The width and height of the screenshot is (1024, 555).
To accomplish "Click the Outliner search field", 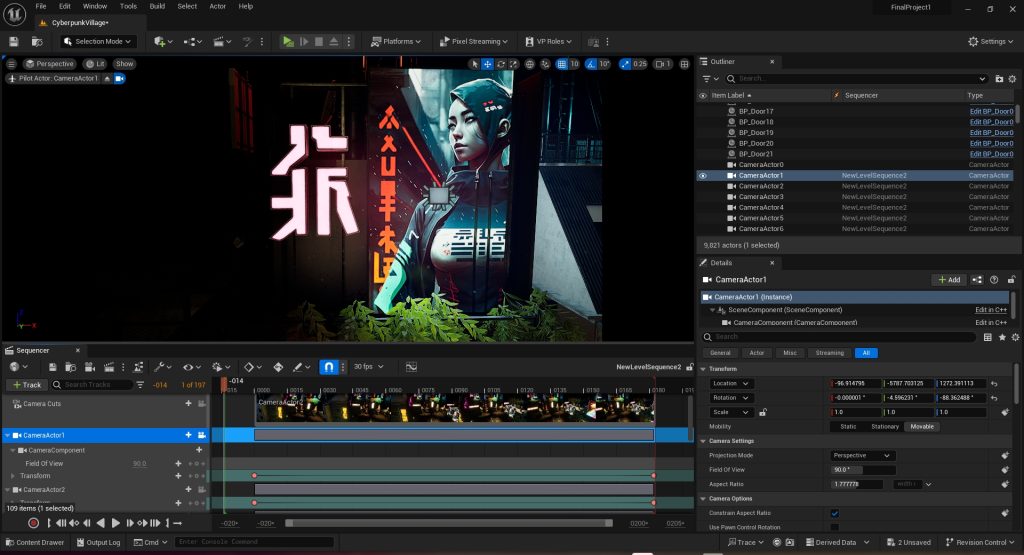I will pos(856,79).
